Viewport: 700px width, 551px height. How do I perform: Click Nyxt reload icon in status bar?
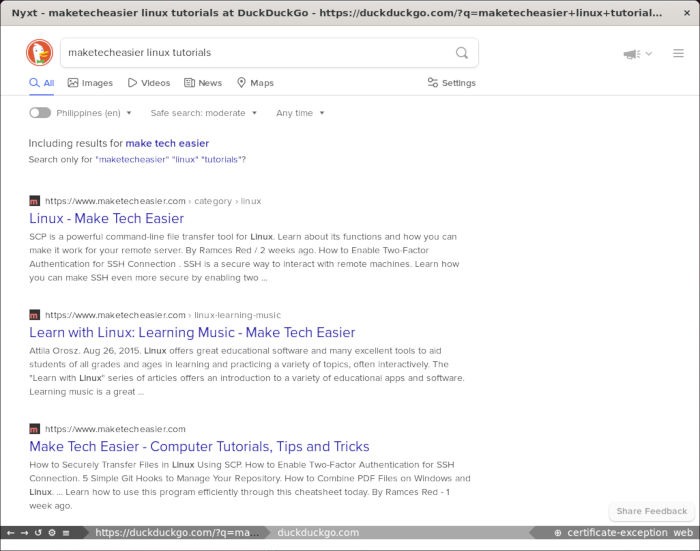tap(38, 532)
